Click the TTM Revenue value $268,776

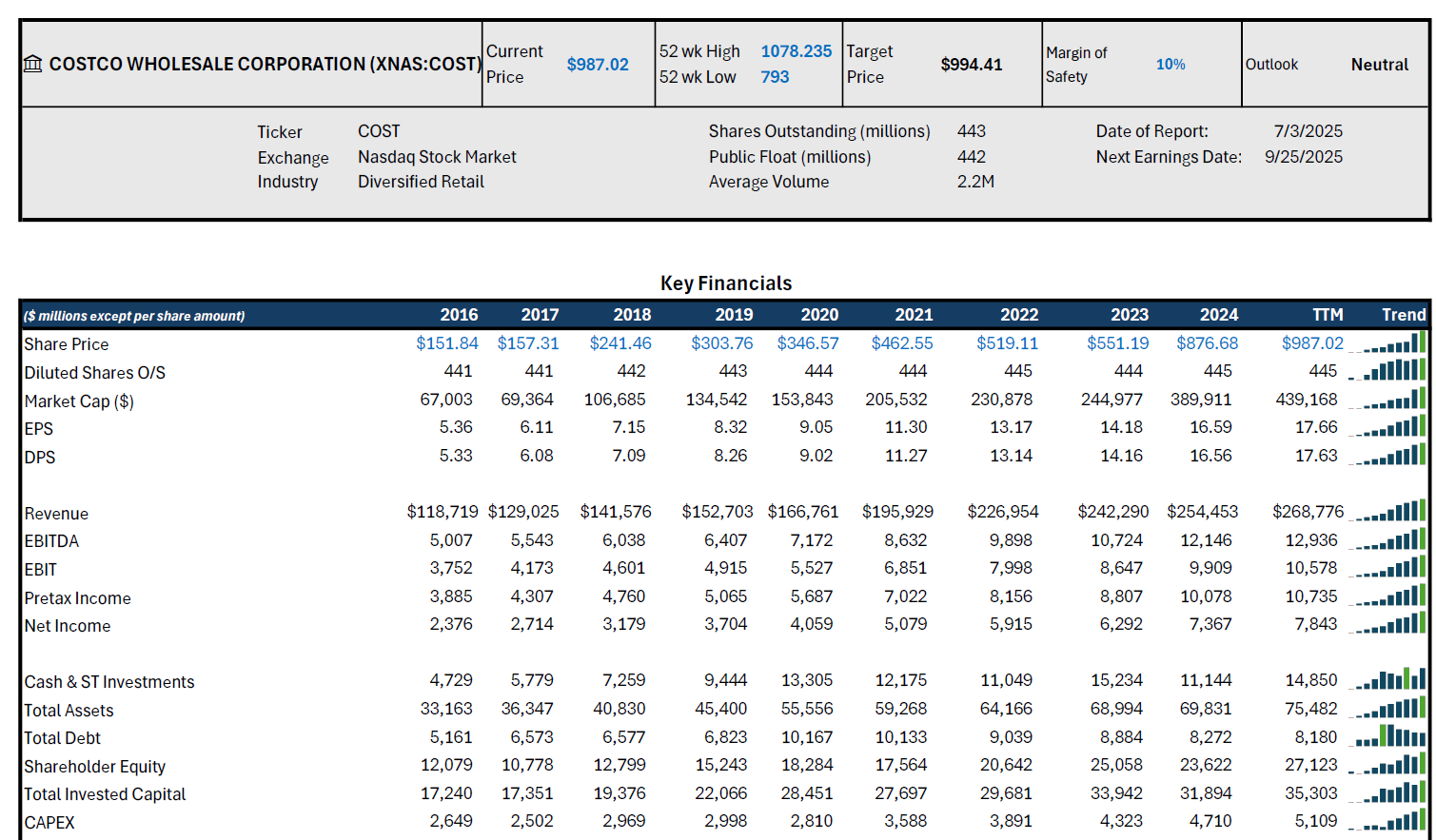tap(1308, 512)
